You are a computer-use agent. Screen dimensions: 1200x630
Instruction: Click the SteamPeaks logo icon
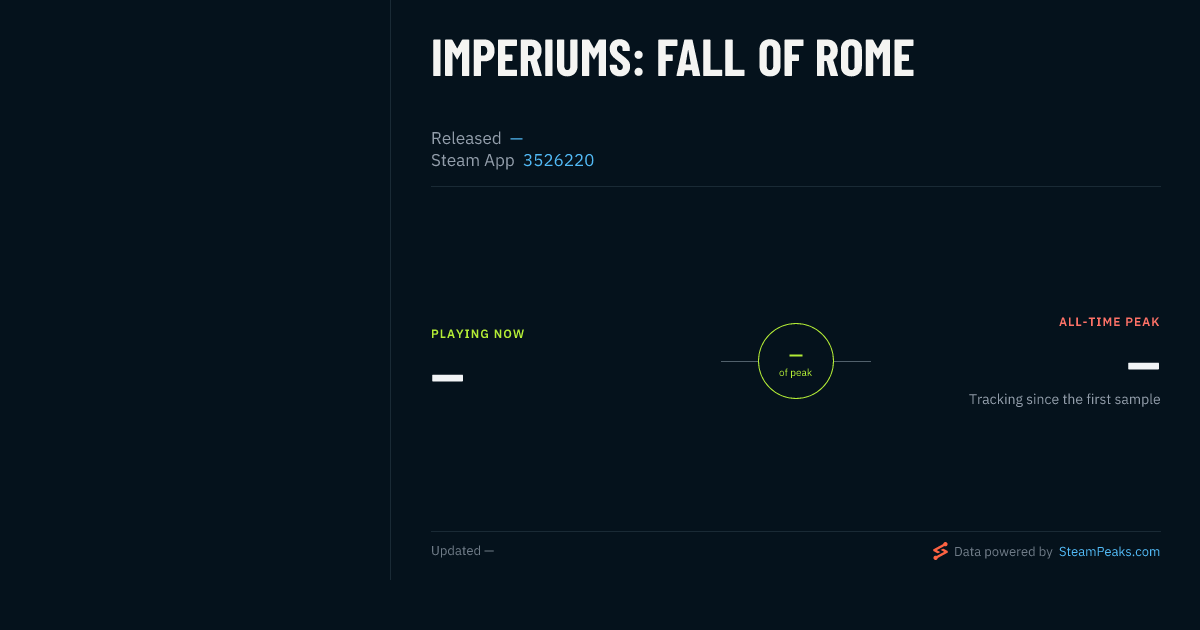tap(940, 551)
